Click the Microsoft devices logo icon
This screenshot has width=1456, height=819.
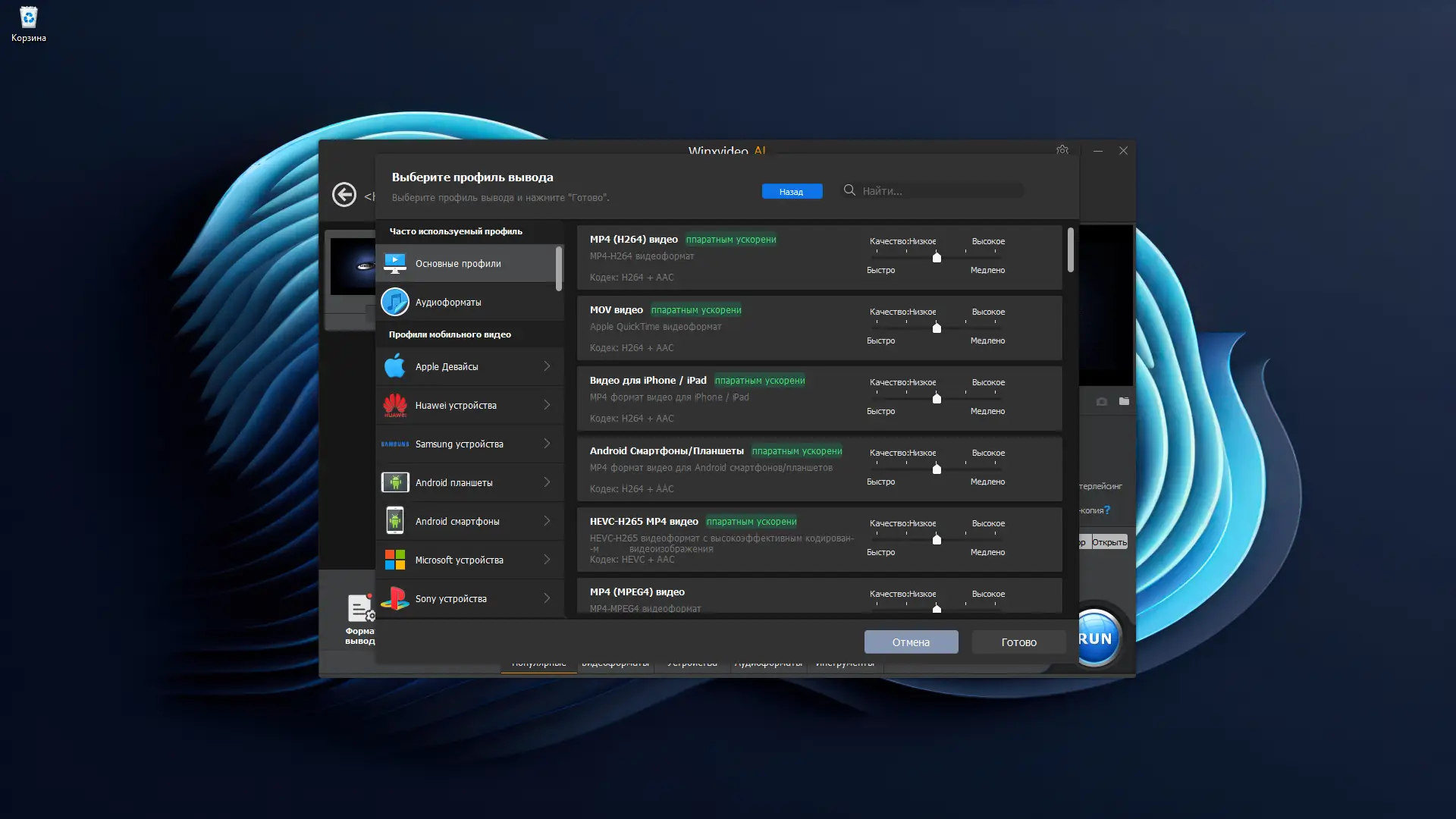[394, 560]
